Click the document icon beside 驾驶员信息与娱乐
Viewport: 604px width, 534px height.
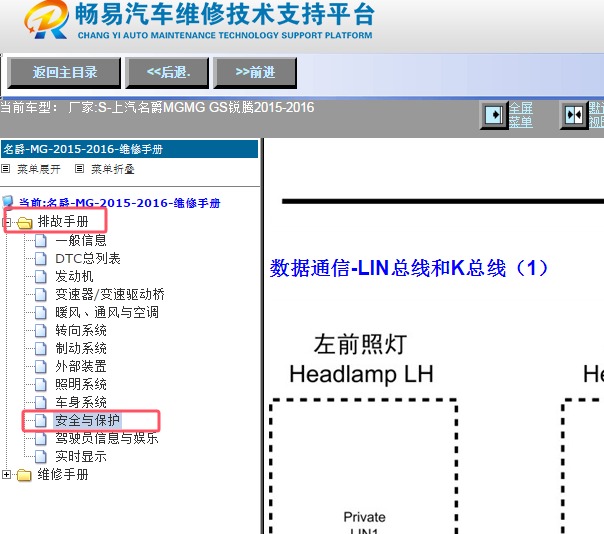40,439
